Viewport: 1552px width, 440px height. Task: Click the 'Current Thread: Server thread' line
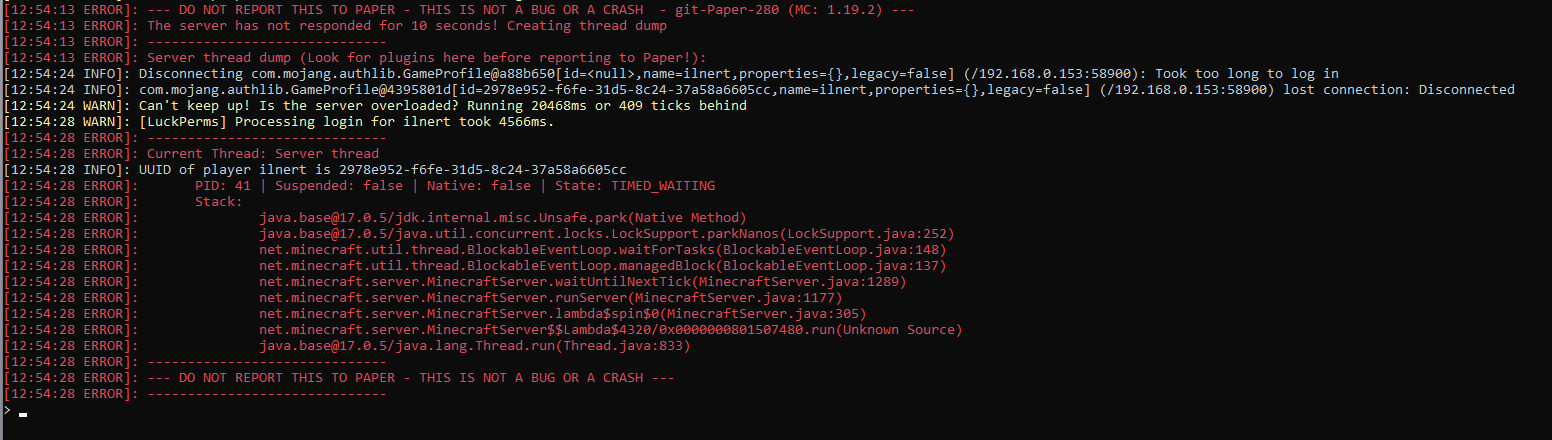click(191, 154)
